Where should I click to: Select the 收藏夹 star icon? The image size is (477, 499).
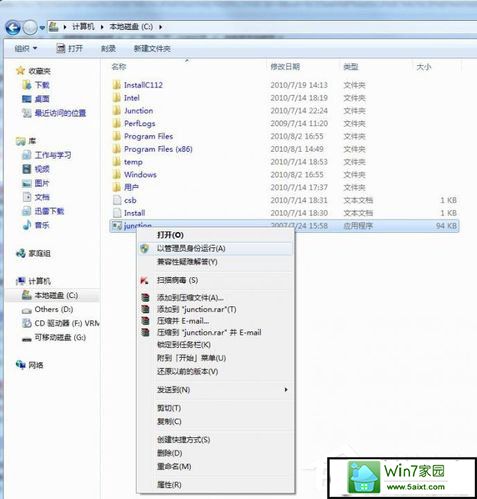click(21, 71)
